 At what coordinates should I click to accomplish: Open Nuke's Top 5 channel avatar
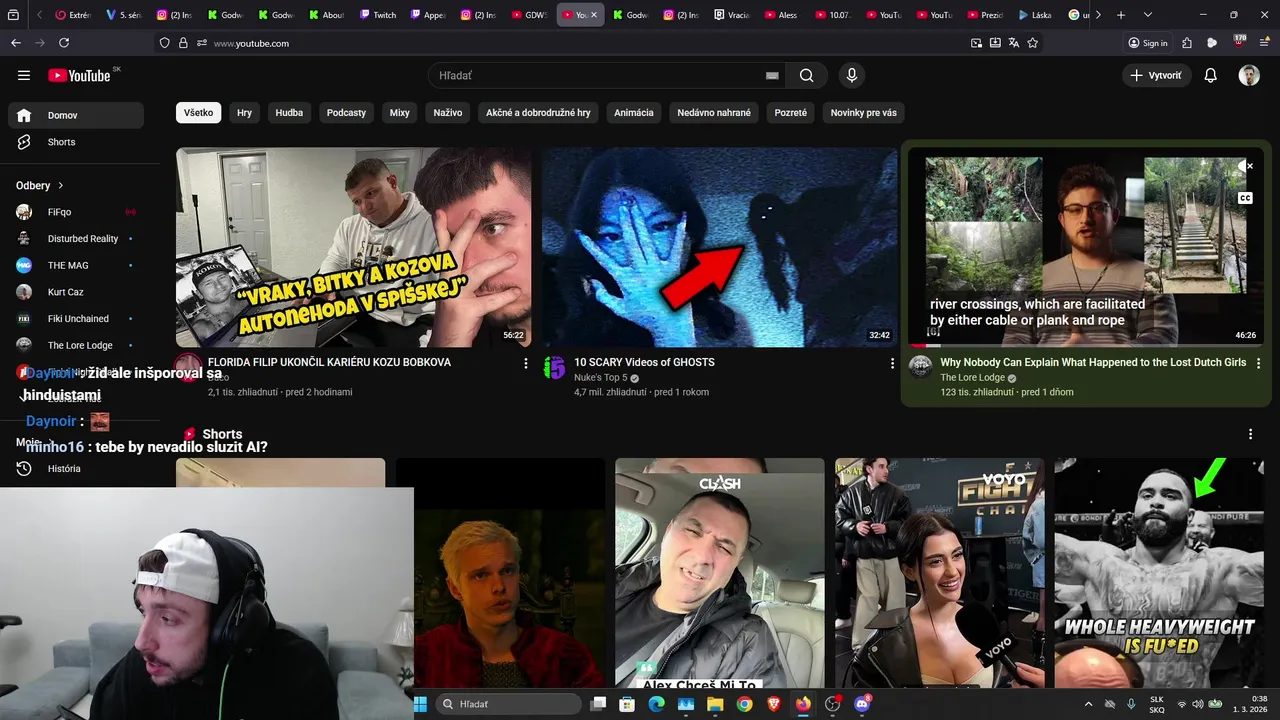(554, 368)
